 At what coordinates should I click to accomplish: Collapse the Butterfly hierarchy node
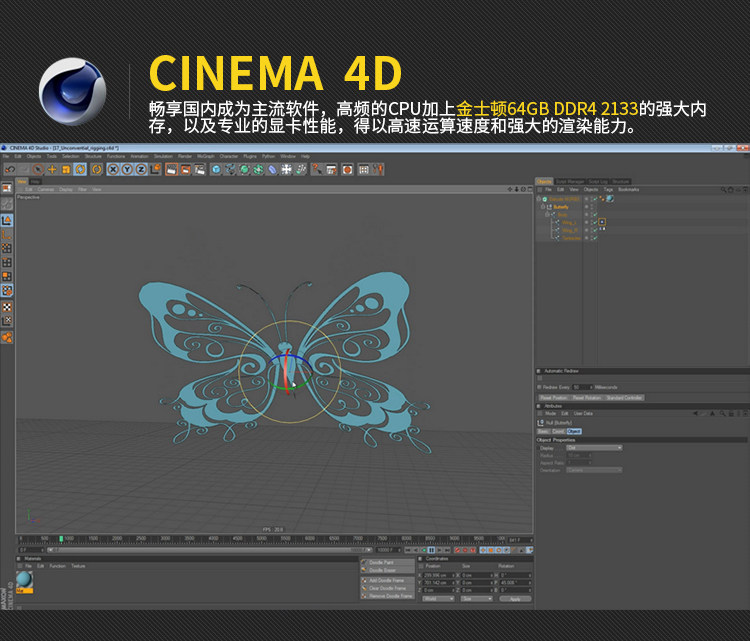click(543, 207)
